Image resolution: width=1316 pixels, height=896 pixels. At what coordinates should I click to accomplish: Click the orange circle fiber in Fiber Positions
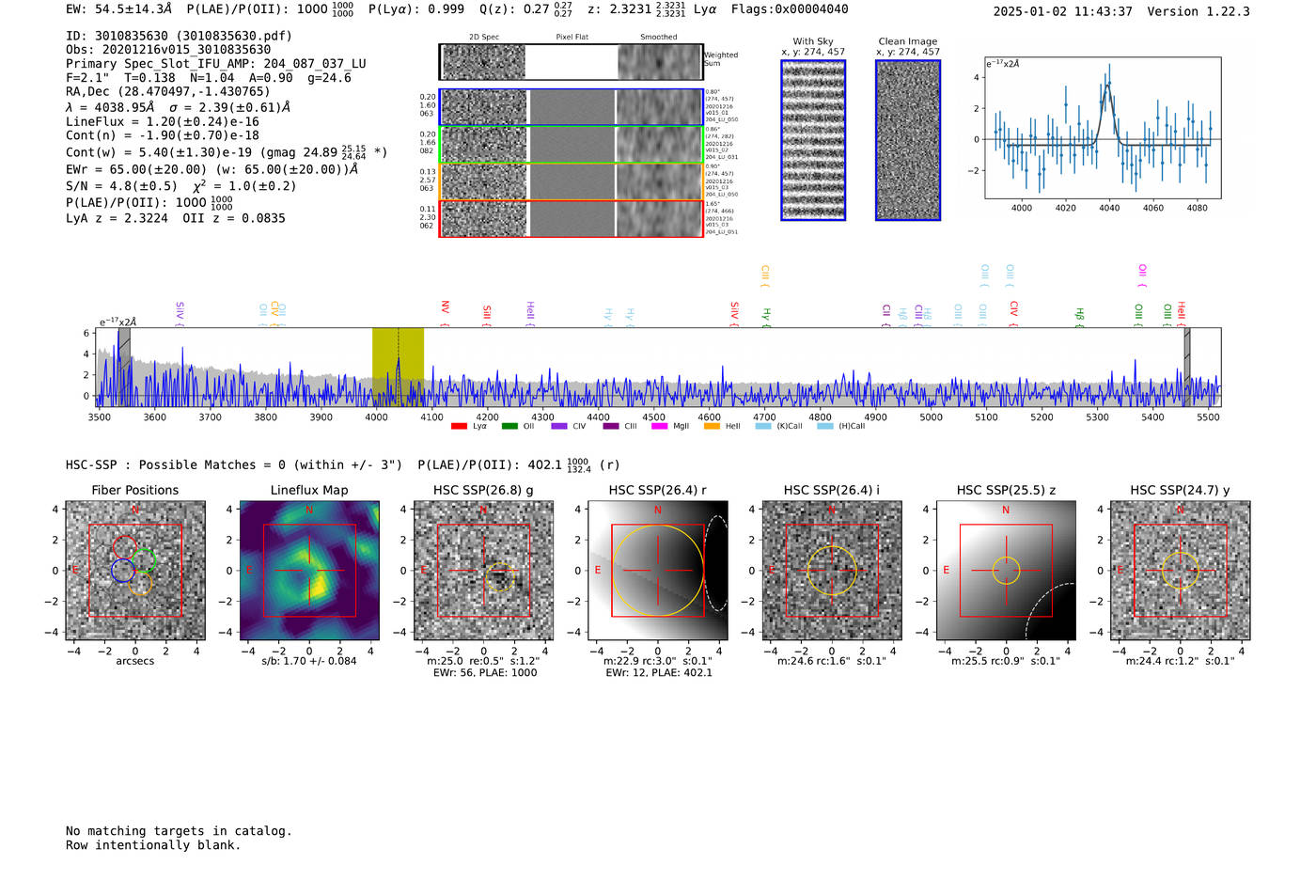coord(140,583)
